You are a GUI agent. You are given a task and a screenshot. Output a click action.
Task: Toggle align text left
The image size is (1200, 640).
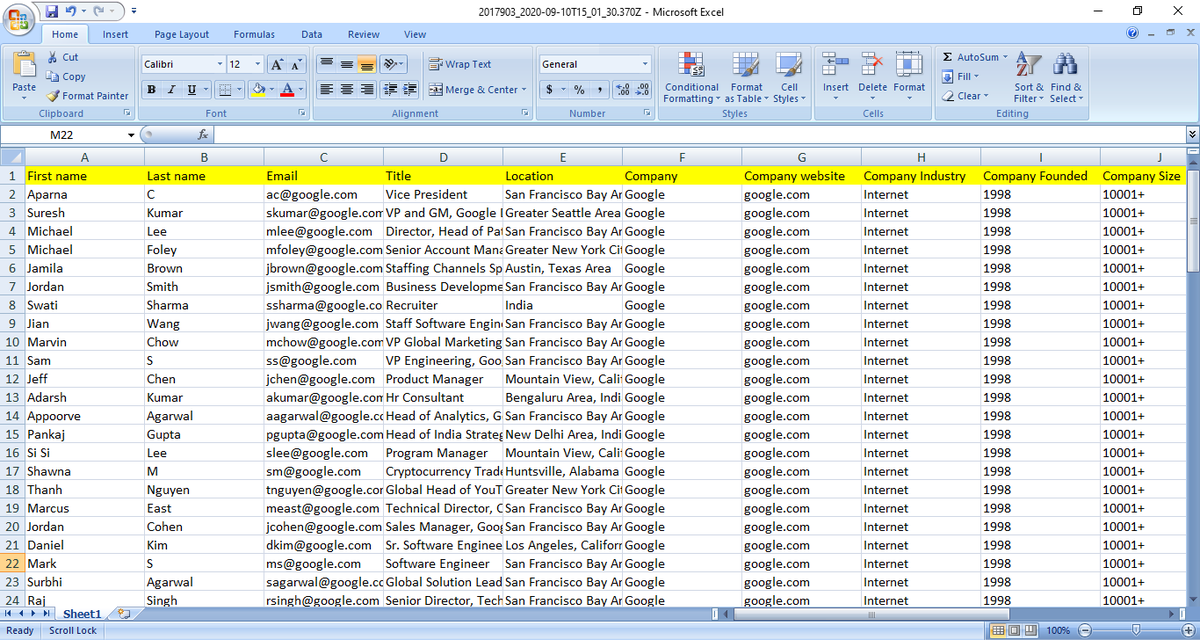[x=326, y=90]
